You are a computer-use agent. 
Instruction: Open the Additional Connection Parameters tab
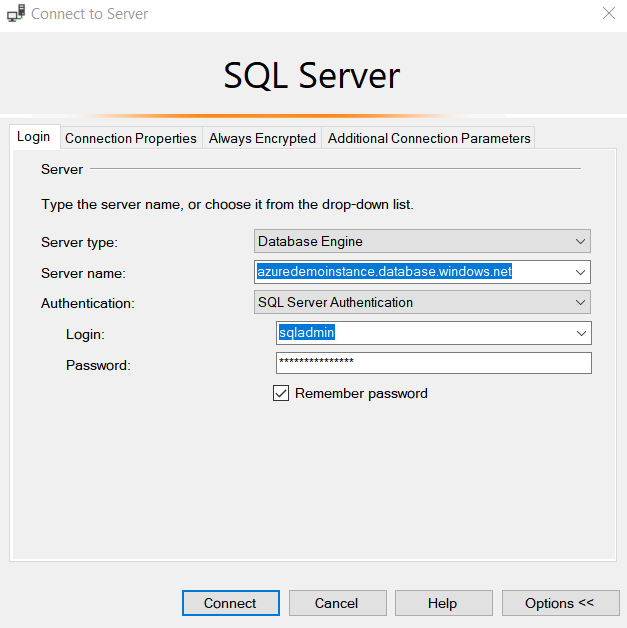coord(429,138)
